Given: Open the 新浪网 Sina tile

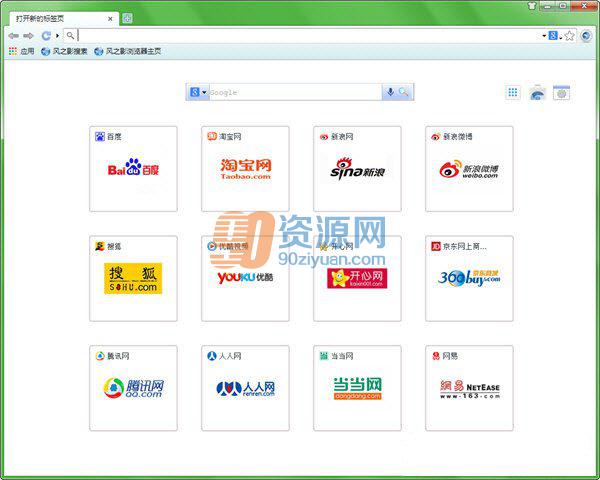Looking at the screenshot, I should 357,169.
